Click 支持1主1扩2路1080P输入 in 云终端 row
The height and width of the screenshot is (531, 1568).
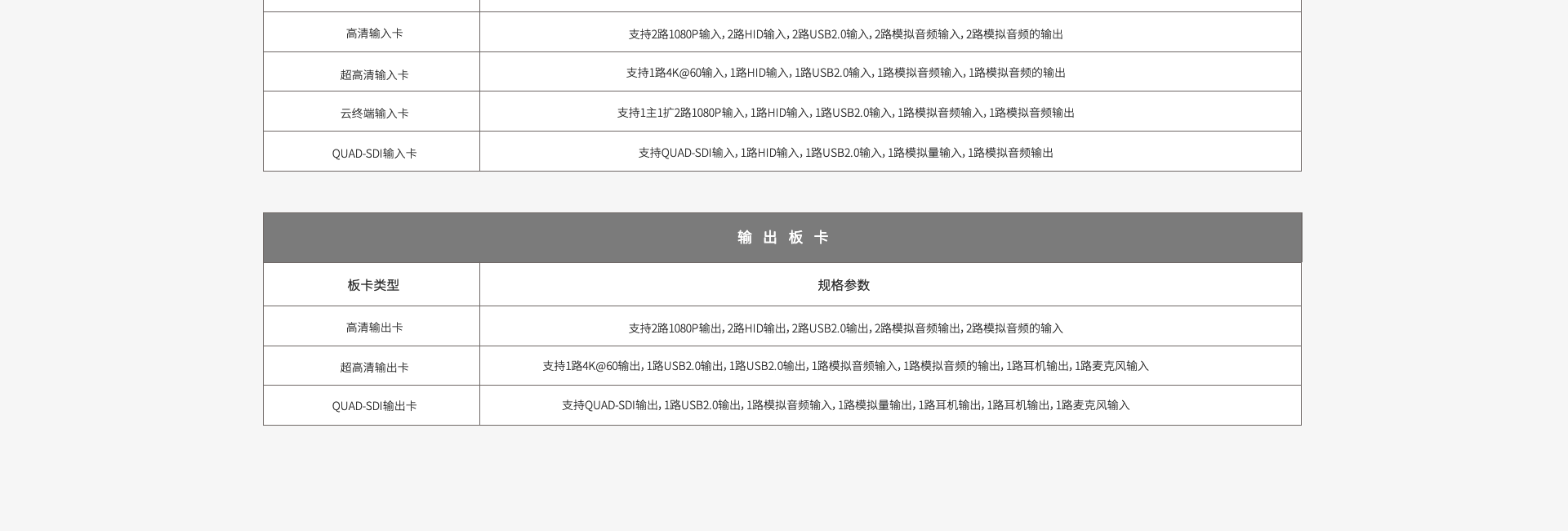tap(680, 113)
